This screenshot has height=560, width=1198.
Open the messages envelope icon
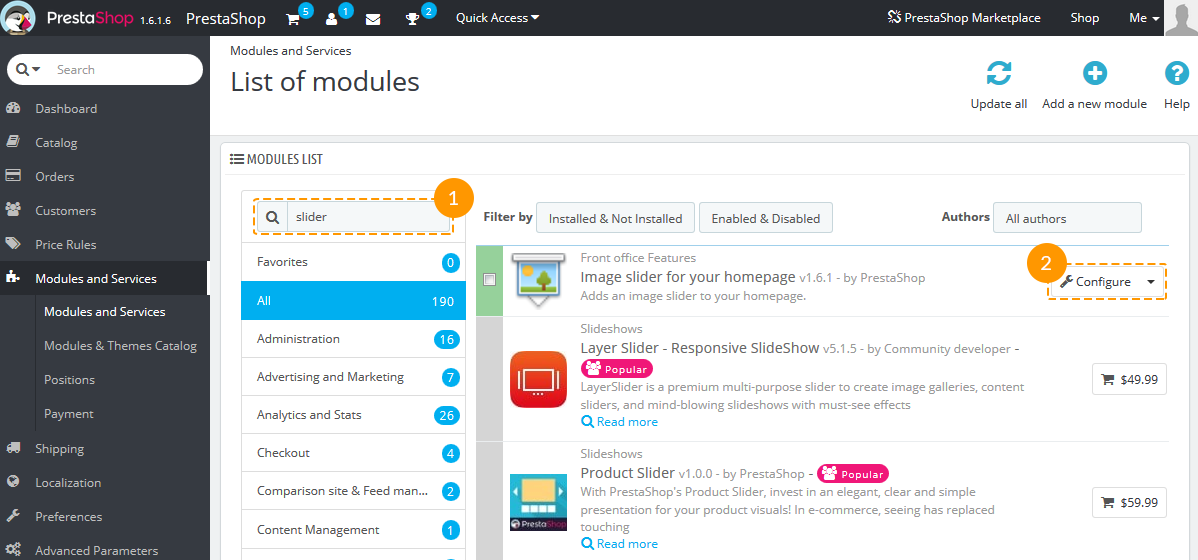[x=373, y=20]
